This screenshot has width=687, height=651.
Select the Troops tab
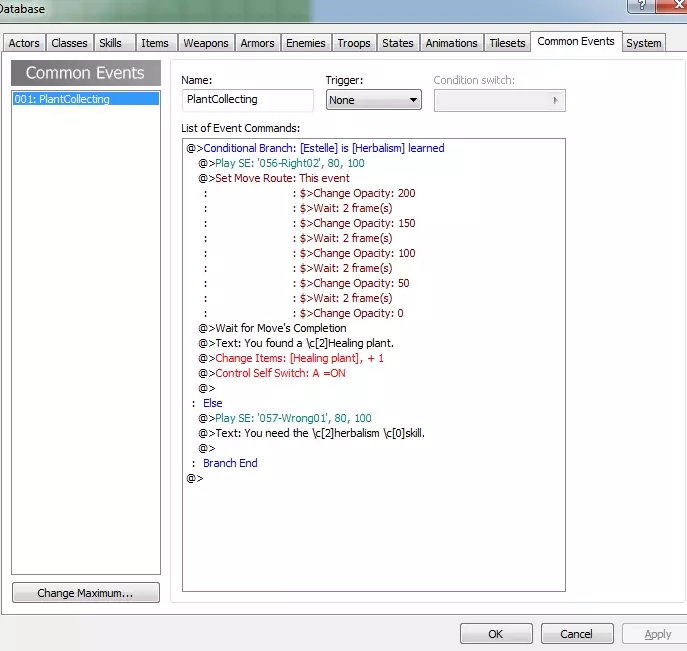[354, 43]
